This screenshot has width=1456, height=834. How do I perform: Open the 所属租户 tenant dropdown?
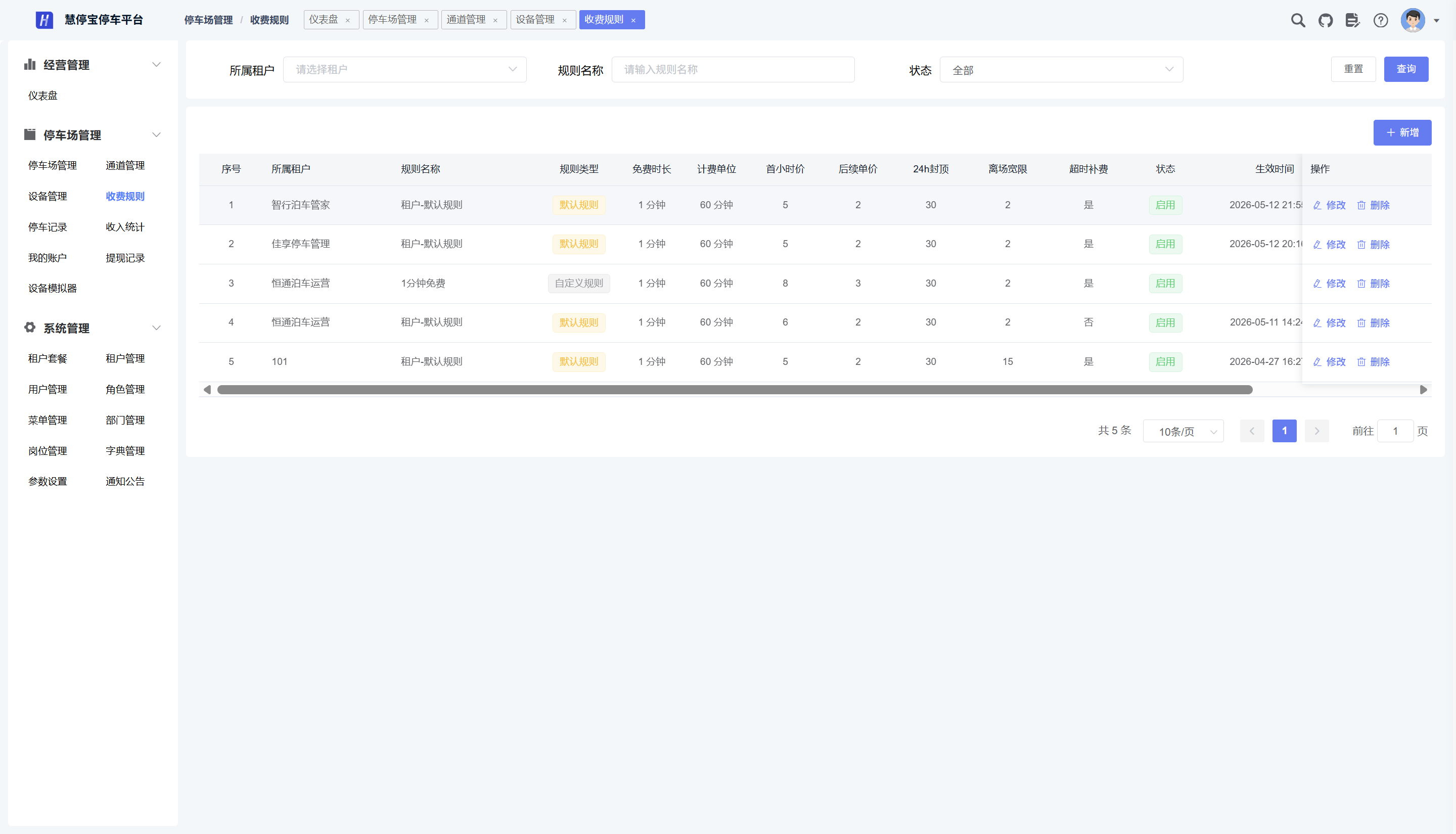point(405,69)
